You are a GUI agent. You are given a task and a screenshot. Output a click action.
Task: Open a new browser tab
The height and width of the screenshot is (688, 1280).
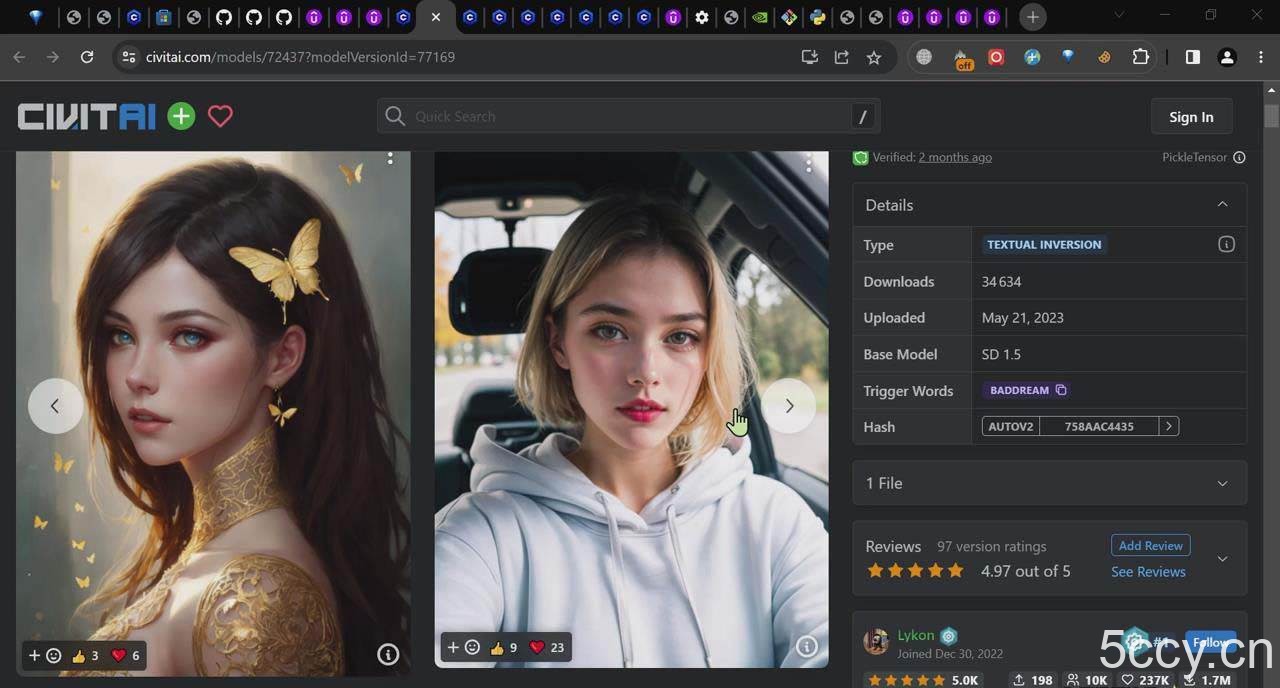pyautogui.click(x=1033, y=17)
